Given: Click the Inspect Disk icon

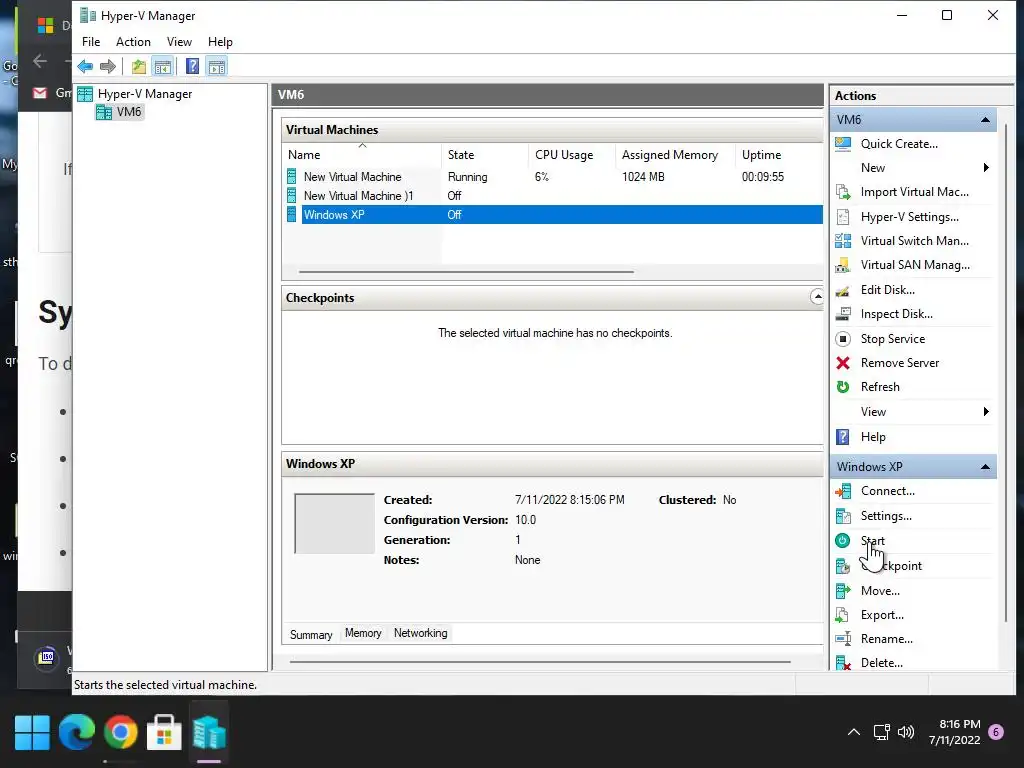Looking at the screenshot, I should point(843,314).
